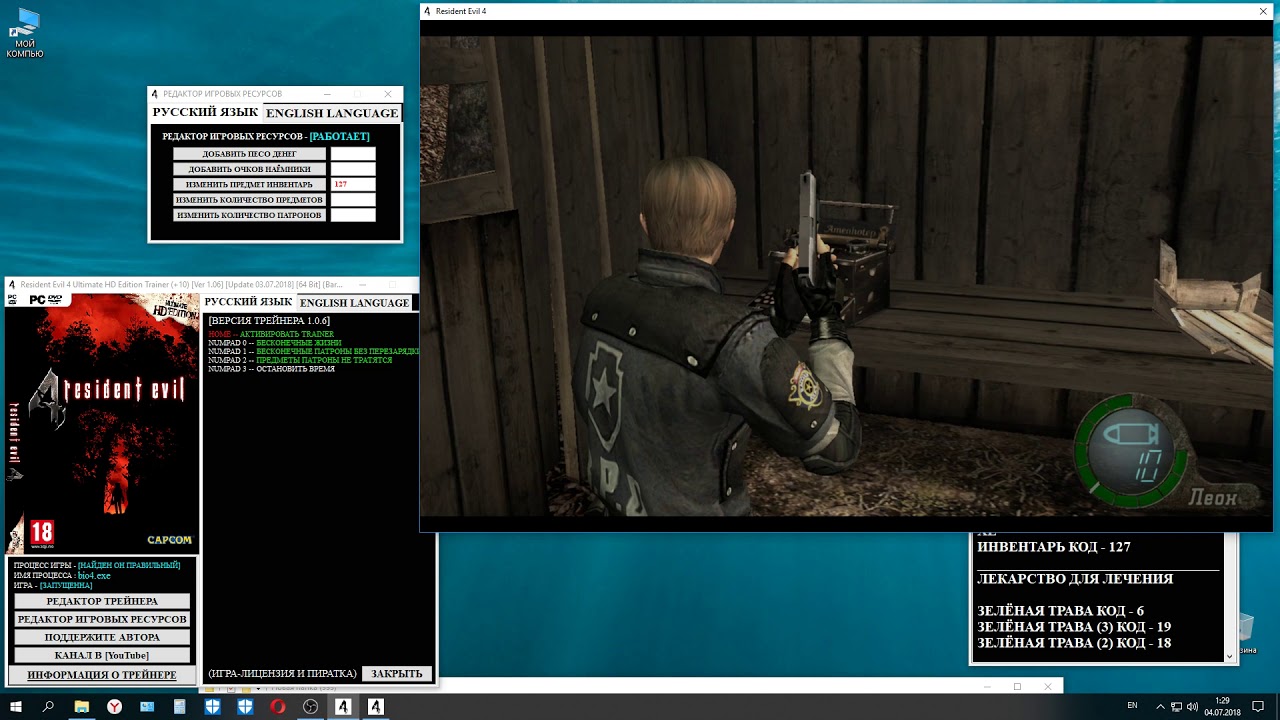
Task: Focus the mercenaries points input field
Action: coord(353,169)
